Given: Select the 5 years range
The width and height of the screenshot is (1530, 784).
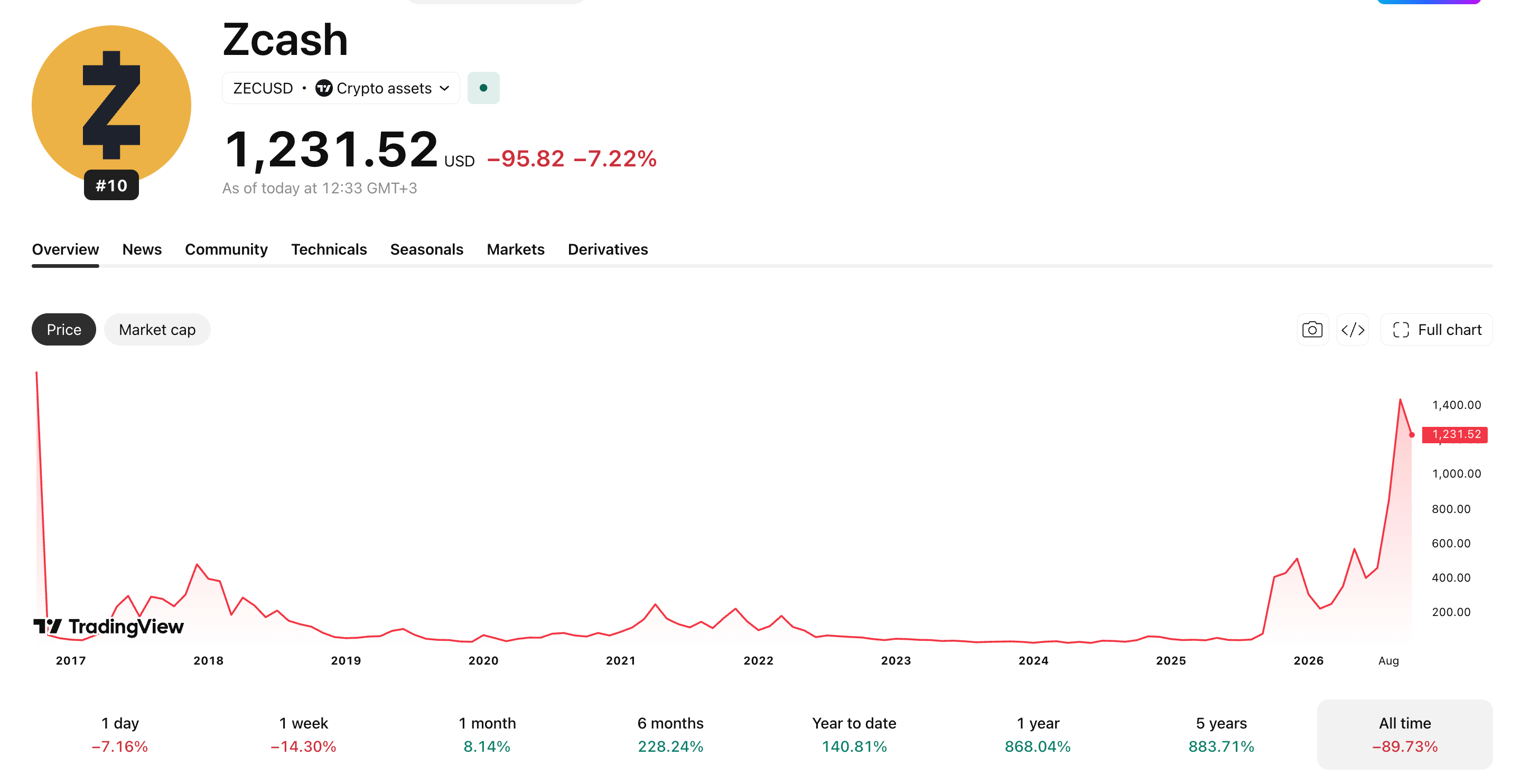Looking at the screenshot, I should click(1221, 735).
